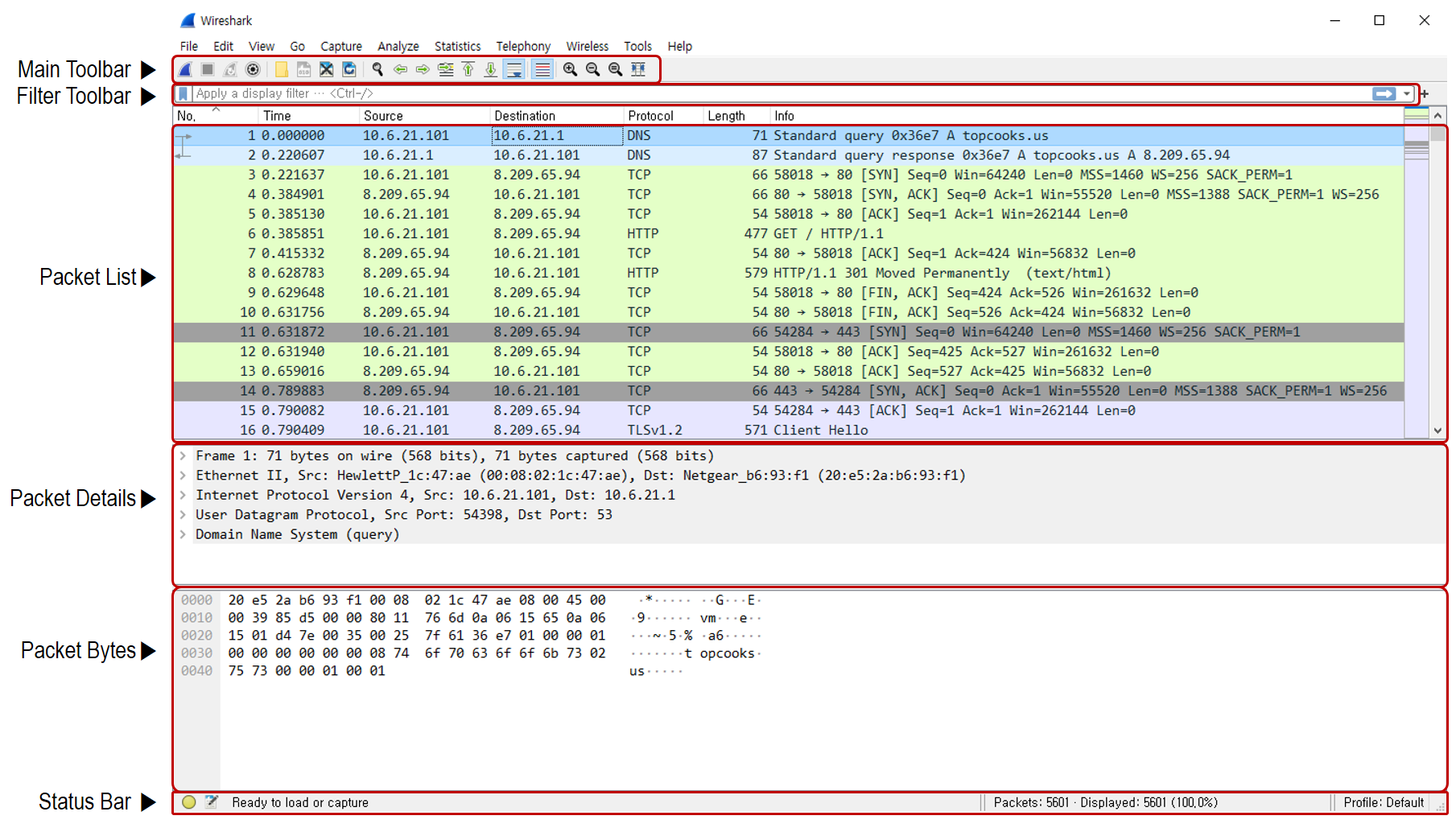Stop the running capture
The width and height of the screenshot is (1456, 828).
(208, 70)
